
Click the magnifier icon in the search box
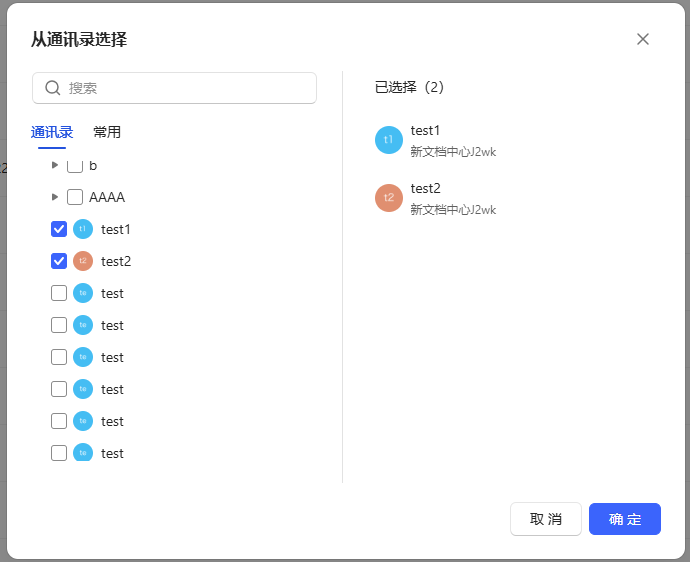tap(53, 88)
